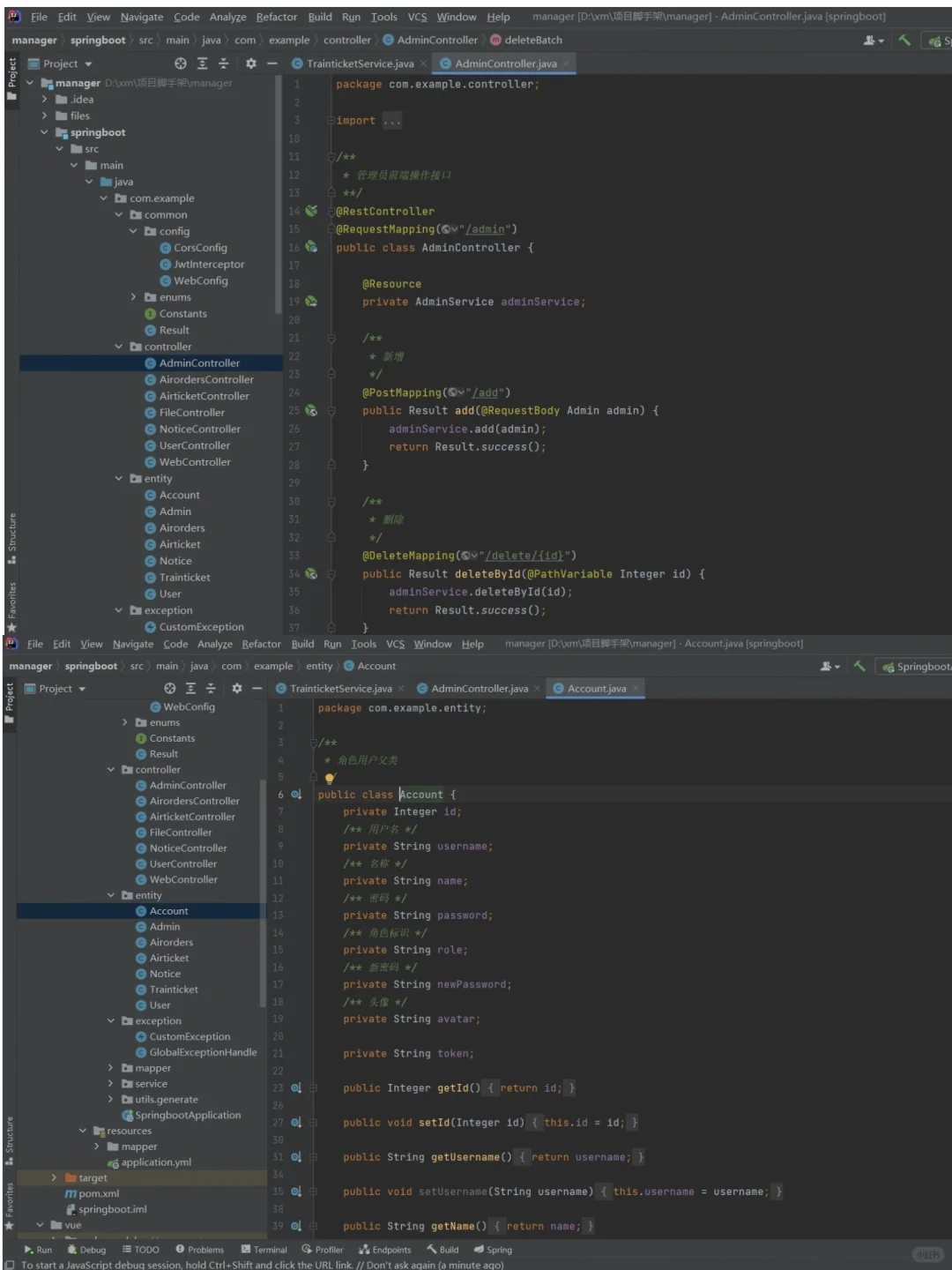Click the gutter icon on line 19 adminService field
Screen dimensions: 952x1270
(x=311, y=302)
